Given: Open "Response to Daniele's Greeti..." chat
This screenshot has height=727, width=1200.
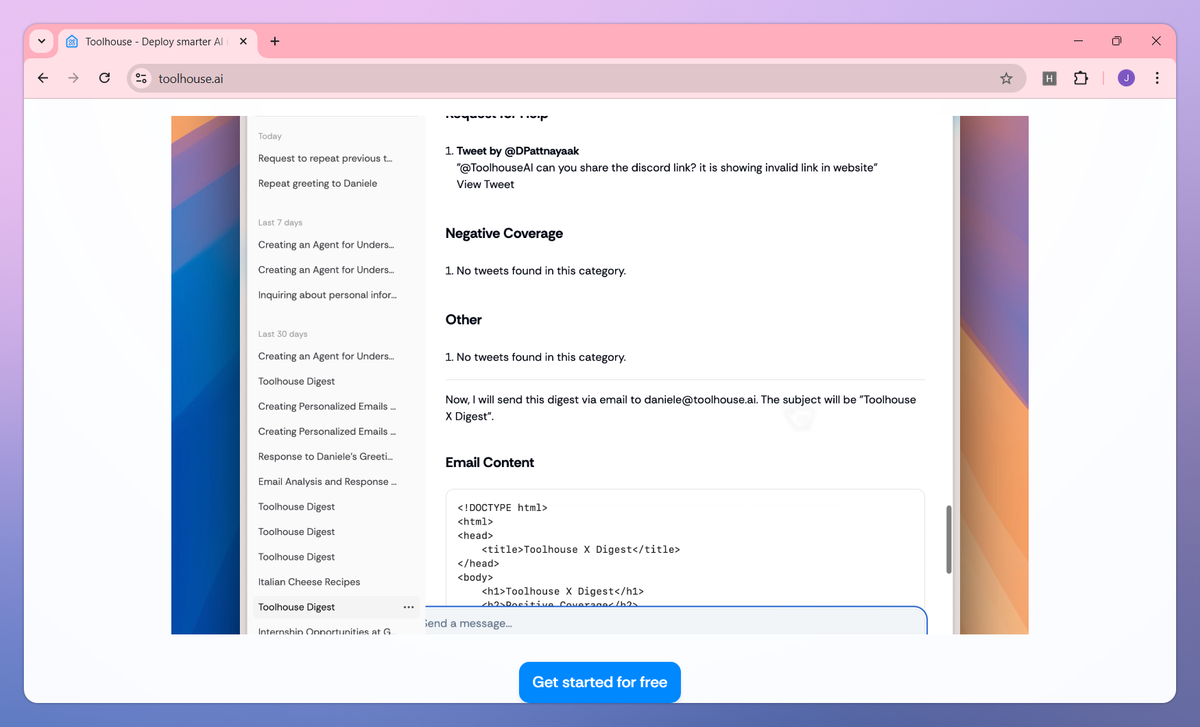Looking at the screenshot, I should (x=326, y=456).
